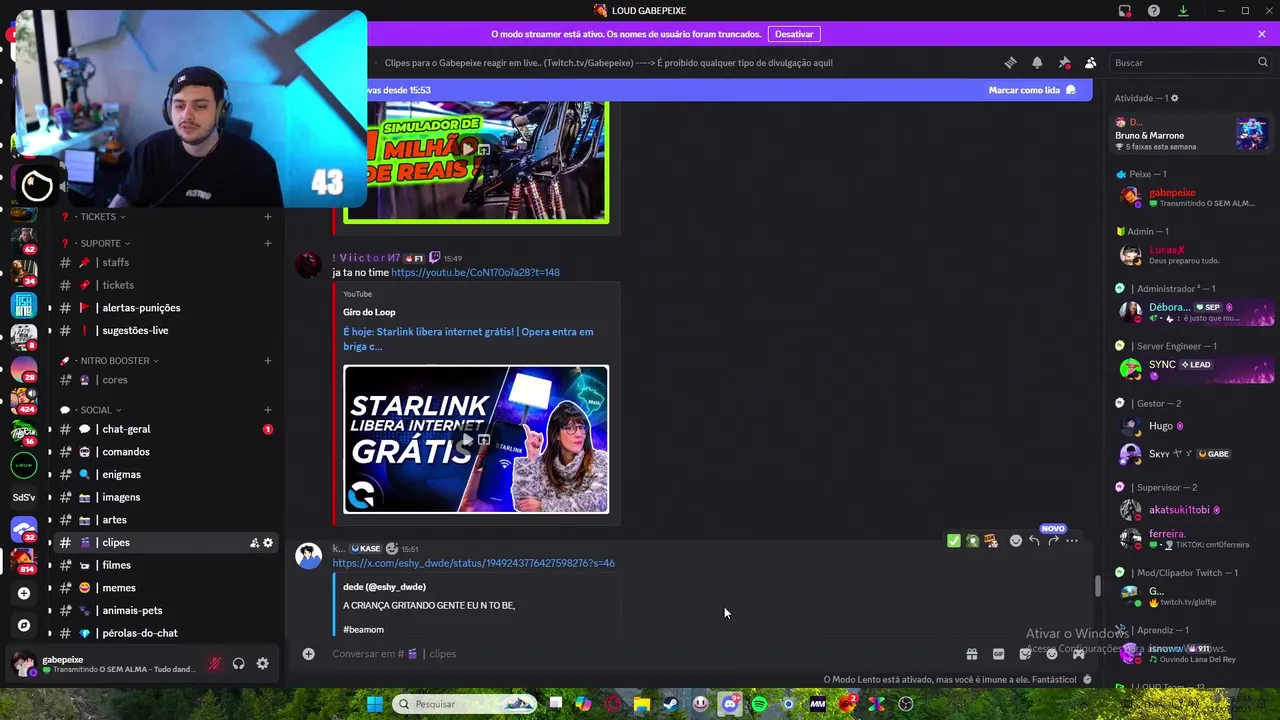Open the comandos channel
This screenshot has width=1280, height=720.
click(165, 452)
